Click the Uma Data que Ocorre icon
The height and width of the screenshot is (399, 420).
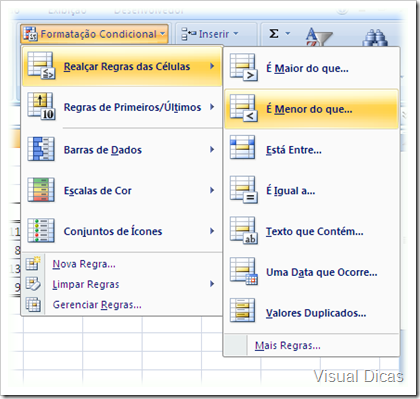pyautogui.click(x=244, y=271)
